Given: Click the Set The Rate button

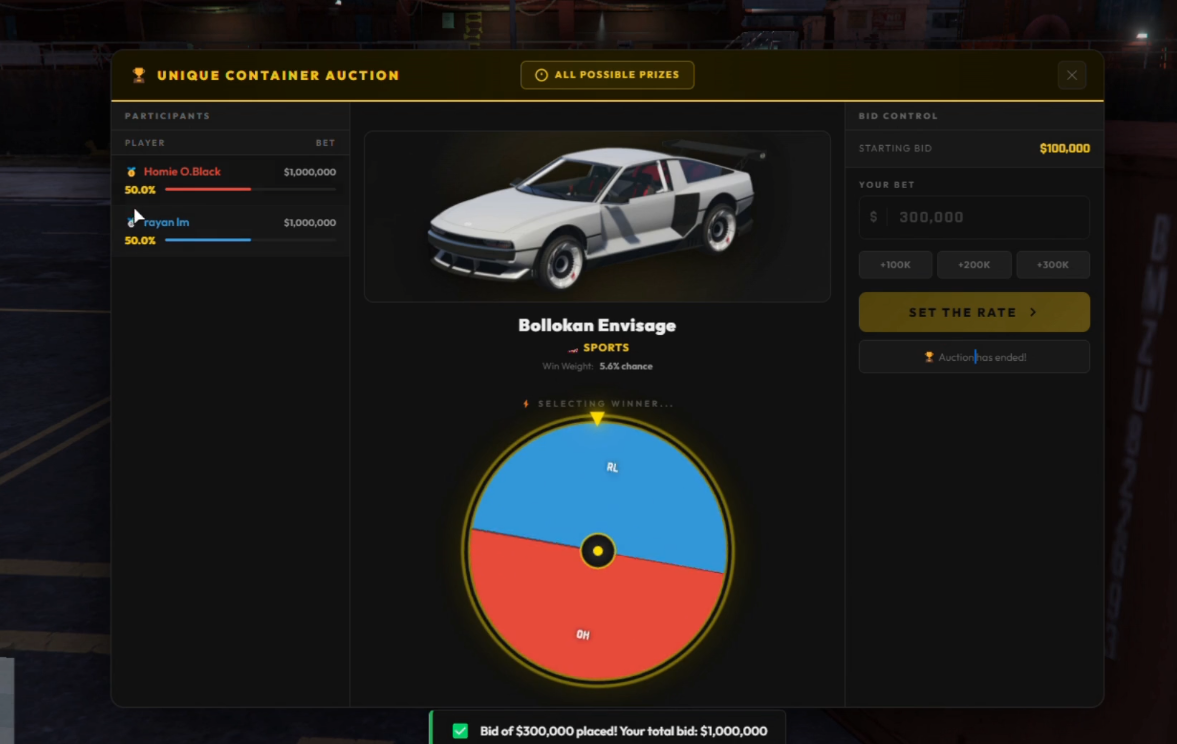Looking at the screenshot, I should [974, 312].
